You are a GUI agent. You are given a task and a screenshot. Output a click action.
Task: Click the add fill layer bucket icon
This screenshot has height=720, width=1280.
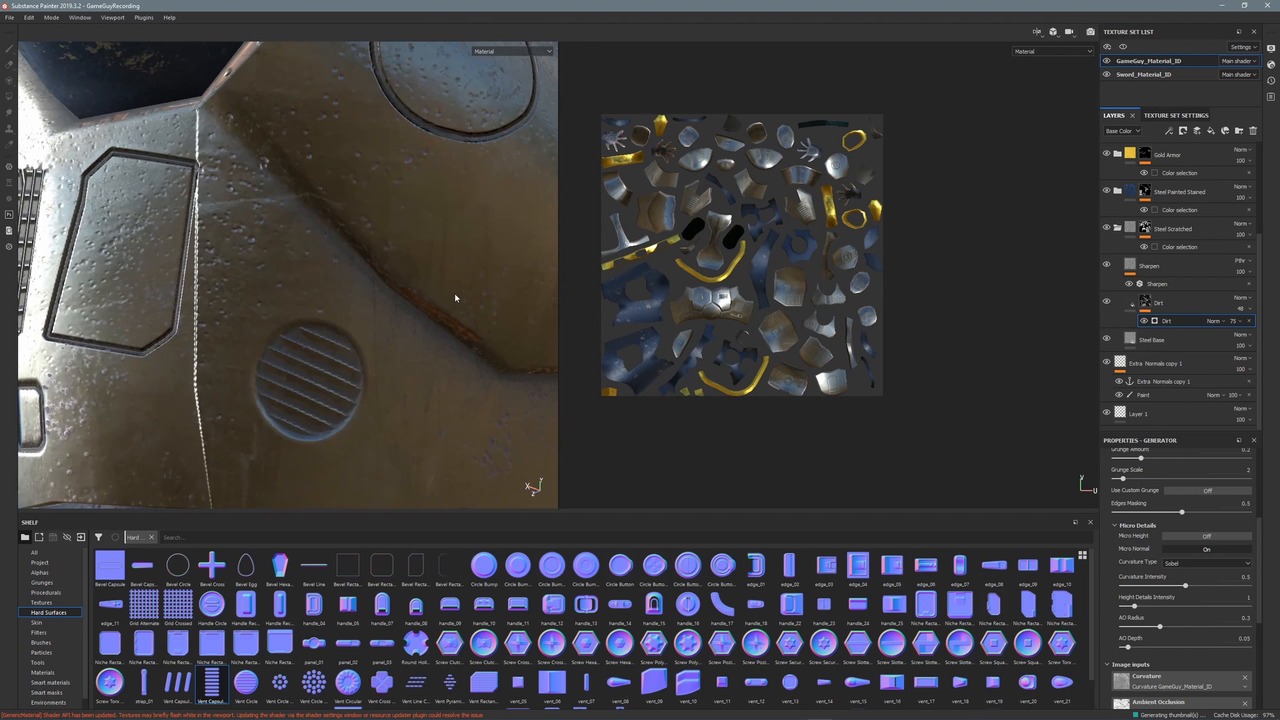coord(1211,131)
